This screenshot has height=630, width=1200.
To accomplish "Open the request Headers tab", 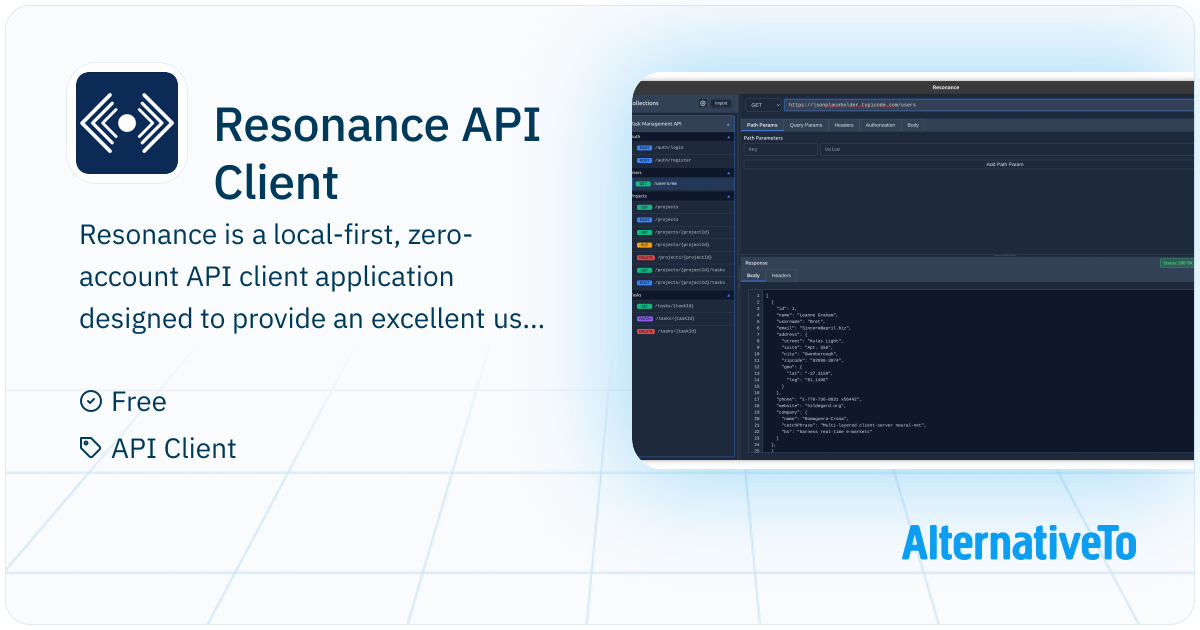I will click(x=844, y=125).
